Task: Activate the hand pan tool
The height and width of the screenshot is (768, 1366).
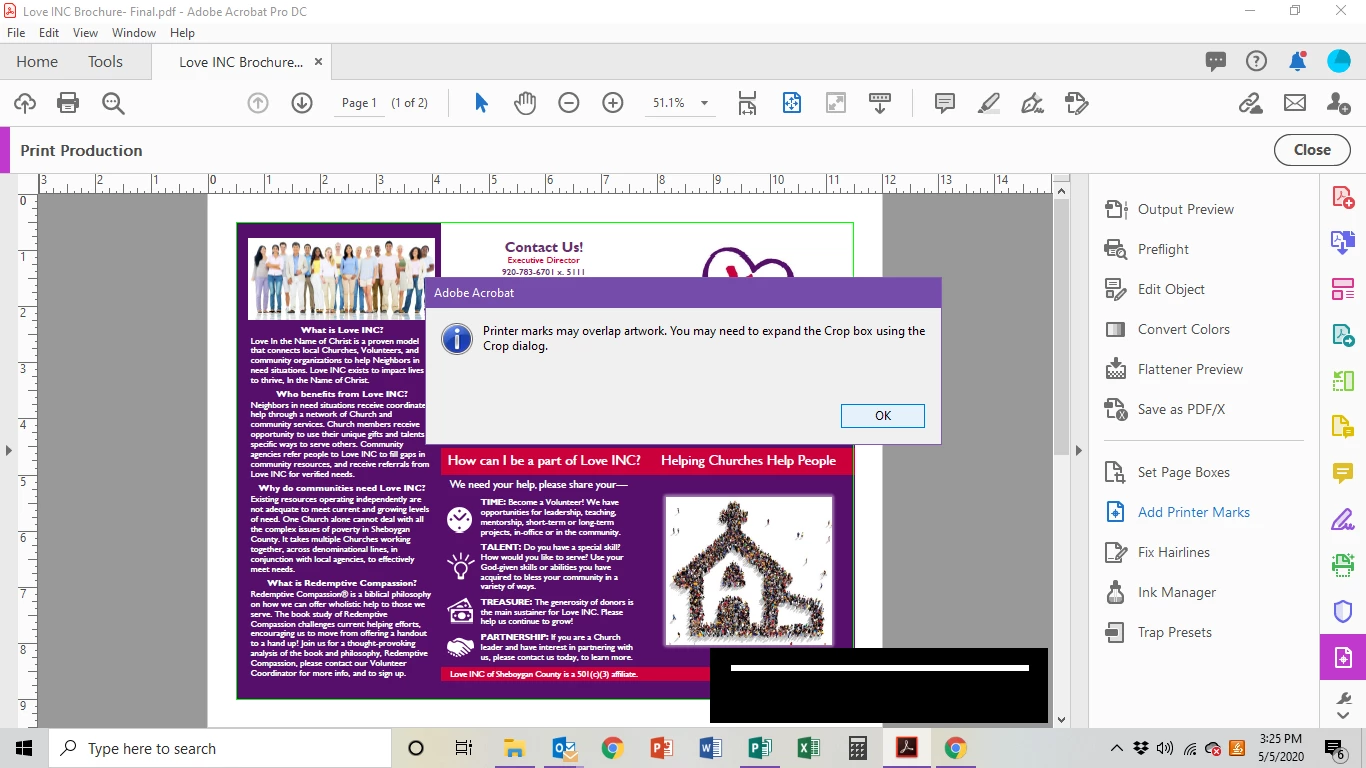Action: 525,103
